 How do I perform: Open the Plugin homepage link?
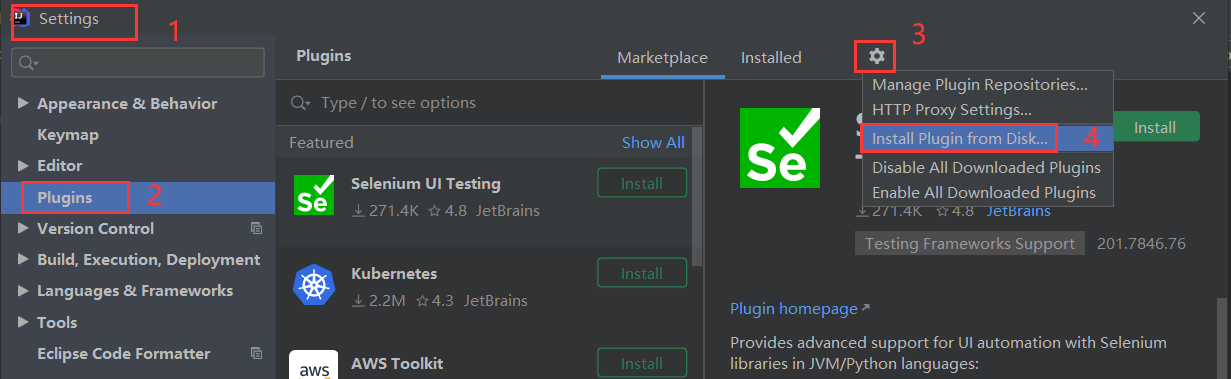[x=800, y=309]
